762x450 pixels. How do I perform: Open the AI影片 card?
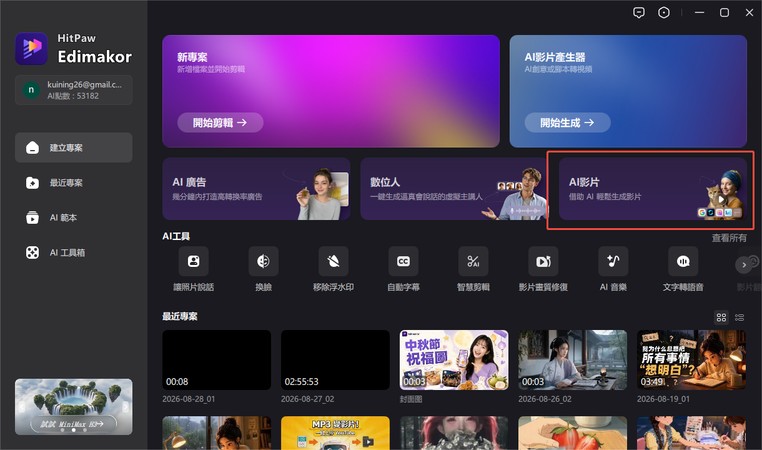[653, 189]
